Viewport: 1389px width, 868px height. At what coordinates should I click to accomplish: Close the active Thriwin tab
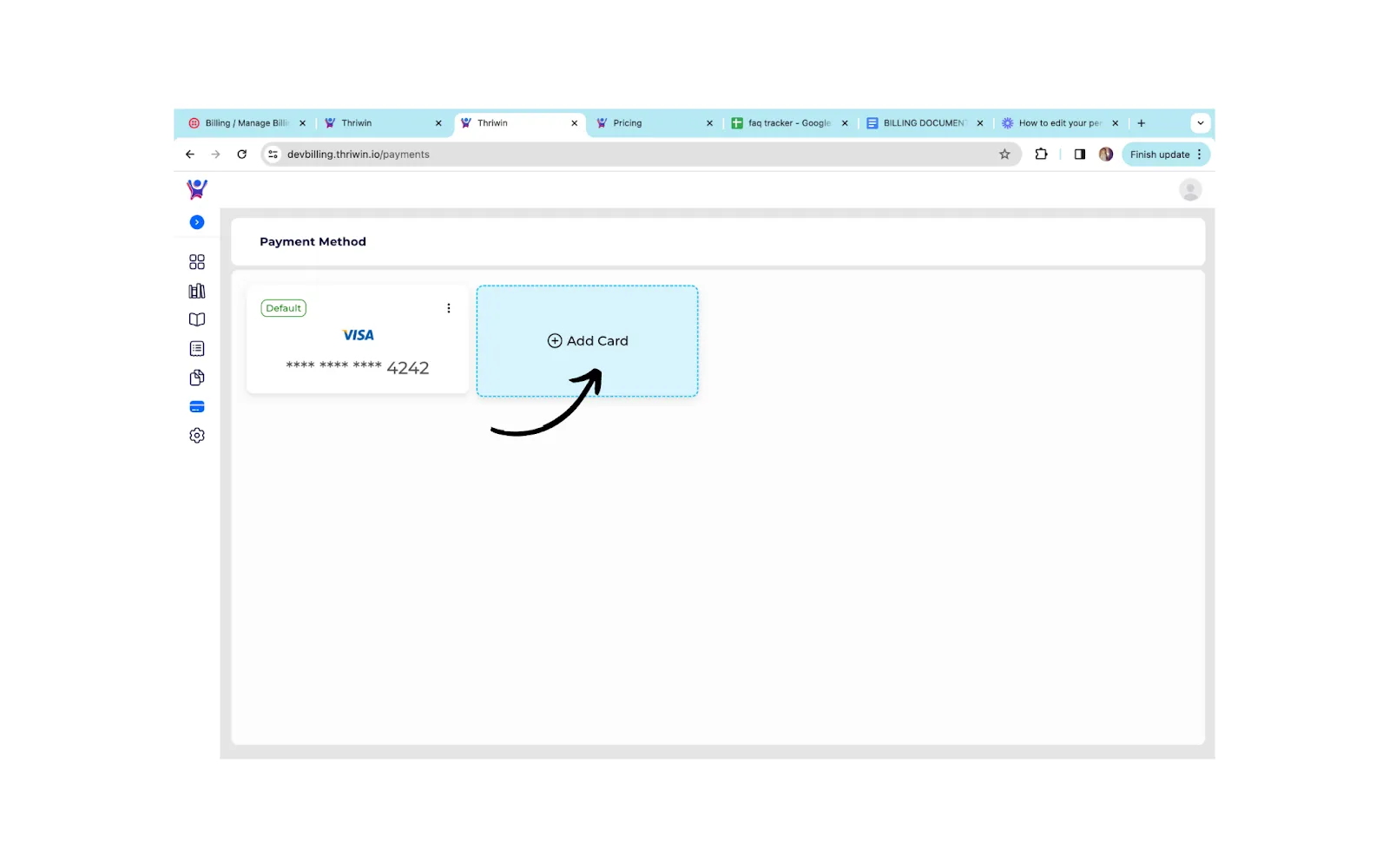575,123
